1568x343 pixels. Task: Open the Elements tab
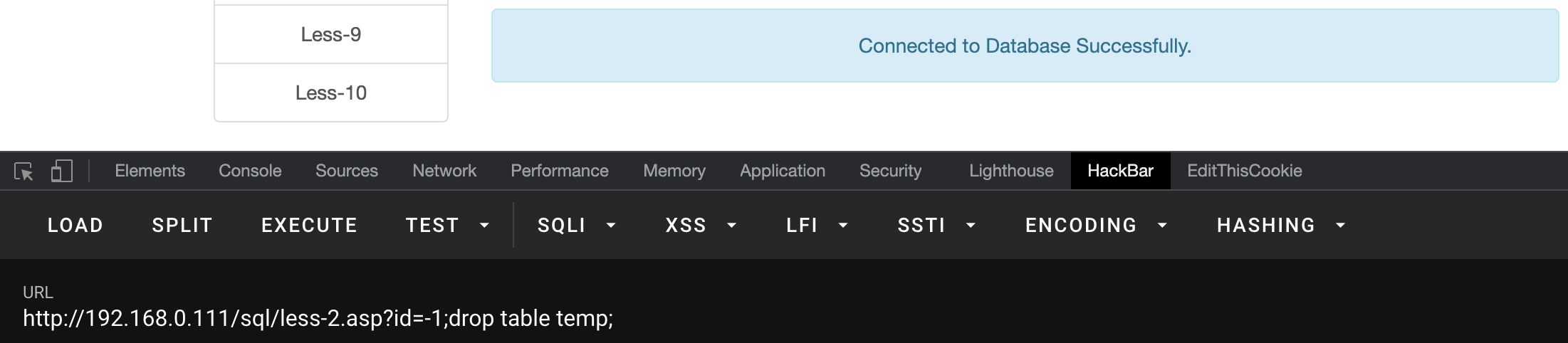(x=150, y=171)
